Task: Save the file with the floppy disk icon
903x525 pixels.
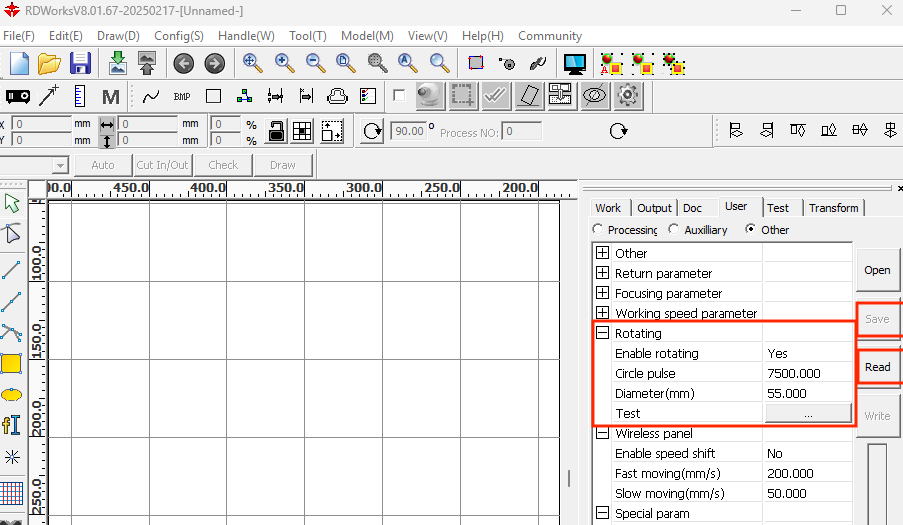Action: pos(81,63)
